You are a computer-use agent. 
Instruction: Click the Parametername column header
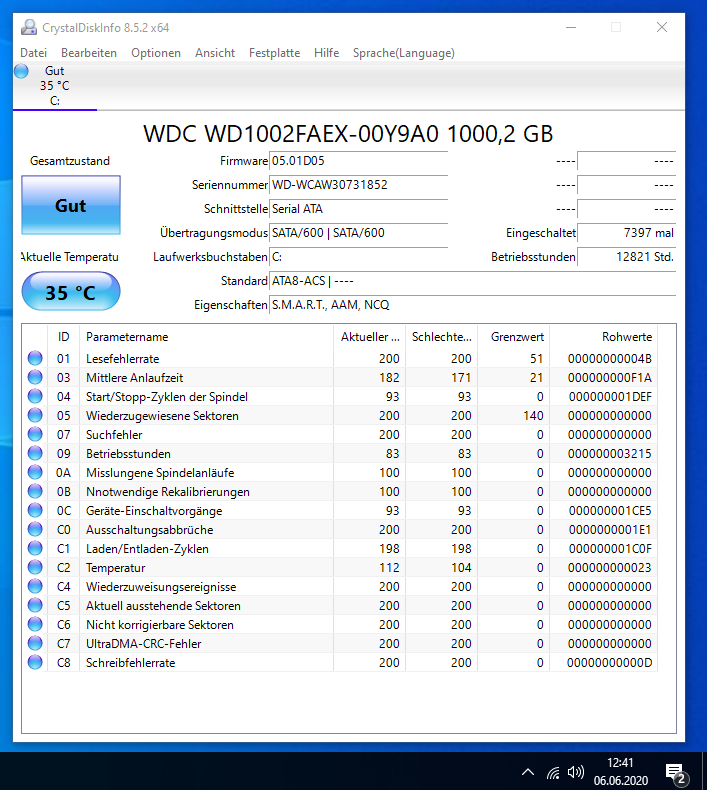tap(206, 337)
